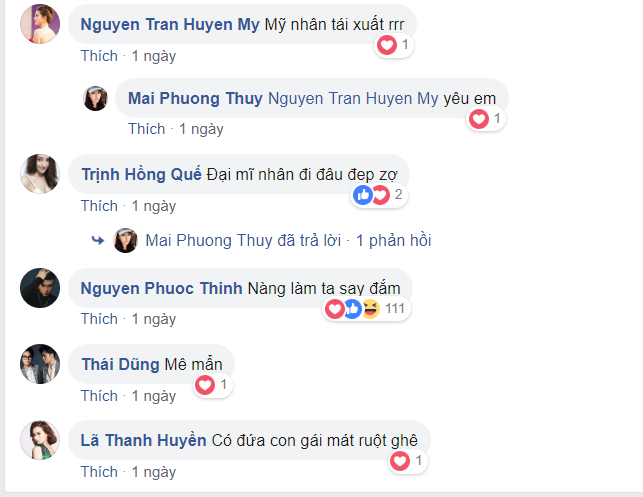Click the tagged name in Mai Phuong Thuy's reply
Image resolution: width=643 pixels, height=497 pixels.
point(353,98)
